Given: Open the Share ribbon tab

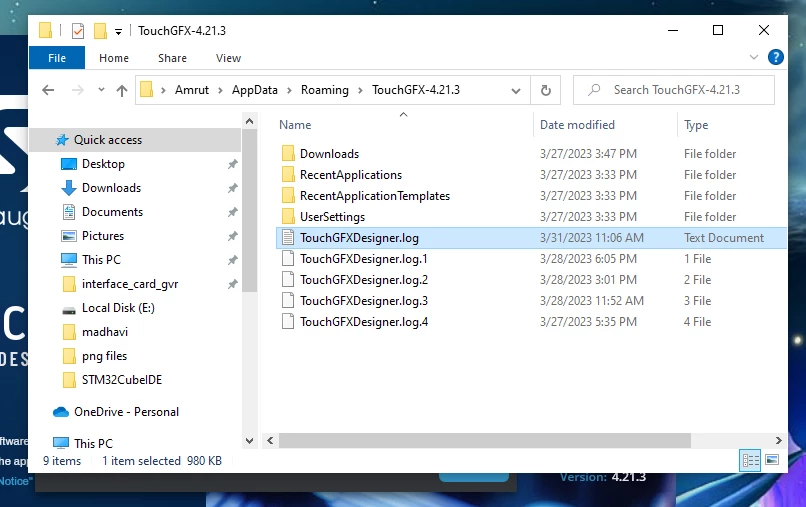Looking at the screenshot, I should 172,58.
